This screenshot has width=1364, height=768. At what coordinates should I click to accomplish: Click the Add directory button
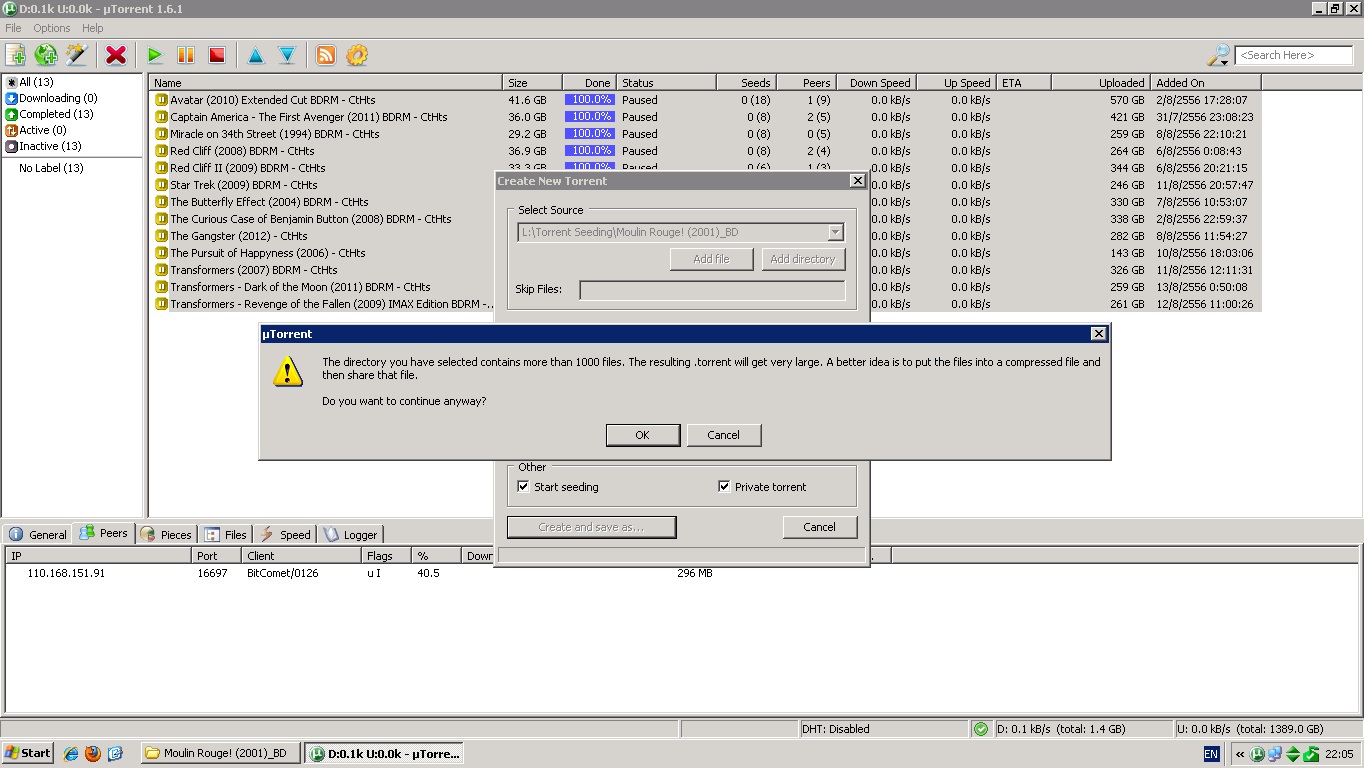point(803,259)
